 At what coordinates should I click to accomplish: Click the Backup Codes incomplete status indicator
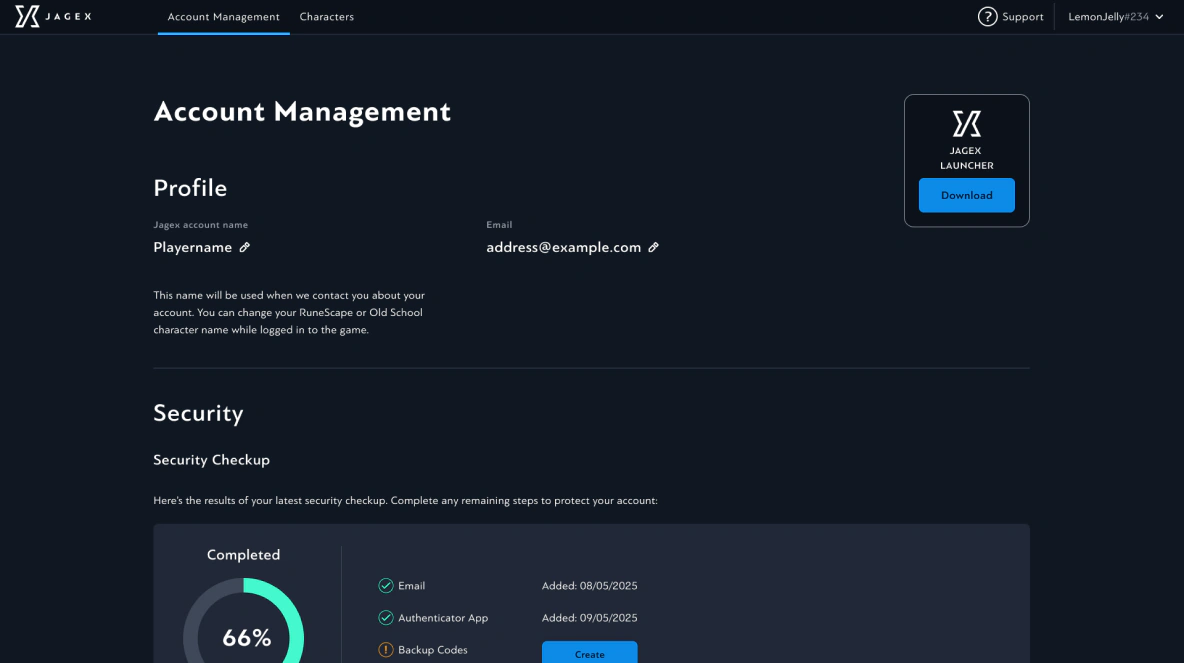tap(386, 649)
